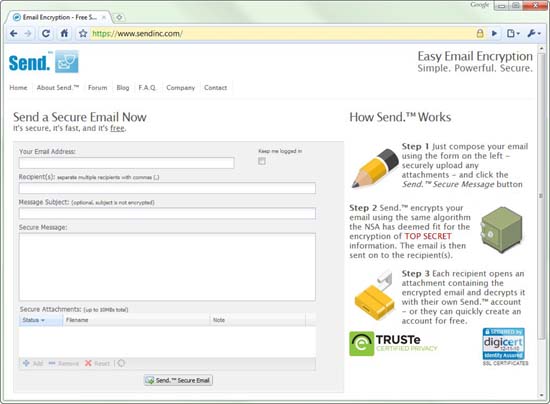Screen dimensions: 550x404
Task: Tick the Keep me logged in checkbox
Action: pyautogui.click(x=262, y=161)
